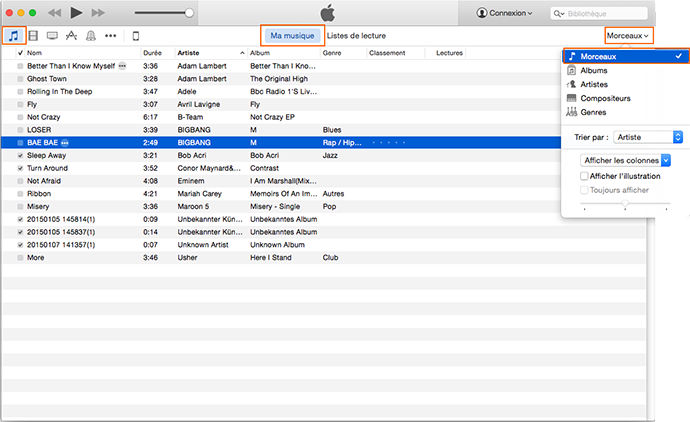690x422 pixels.
Task: Open the TV Shows library icon
Action: click(x=52, y=36)
